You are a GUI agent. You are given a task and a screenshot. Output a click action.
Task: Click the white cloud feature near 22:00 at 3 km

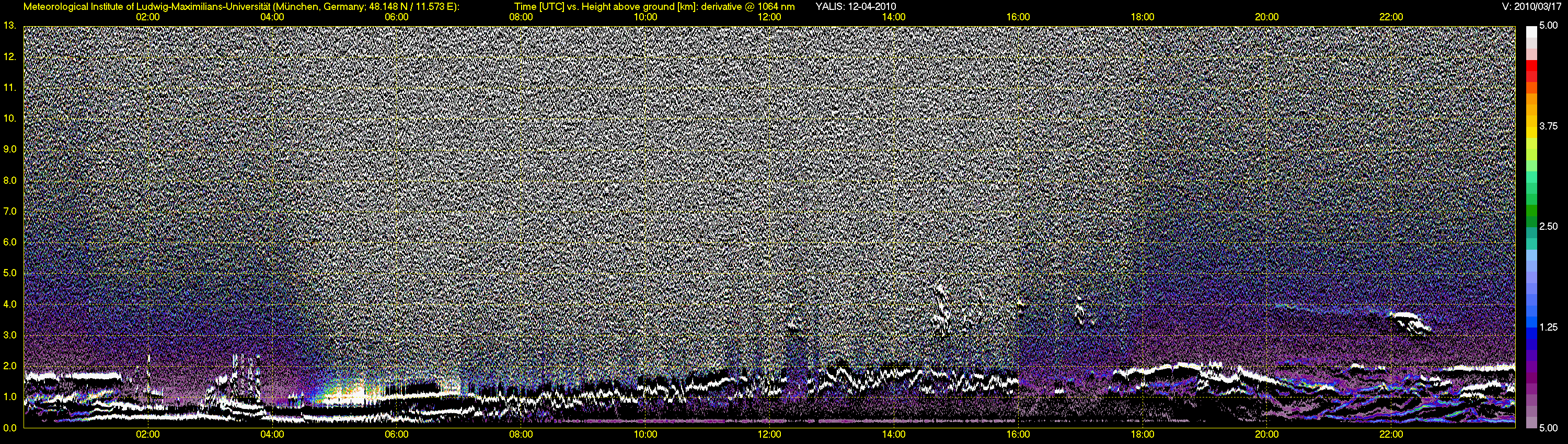[1409, 323]
